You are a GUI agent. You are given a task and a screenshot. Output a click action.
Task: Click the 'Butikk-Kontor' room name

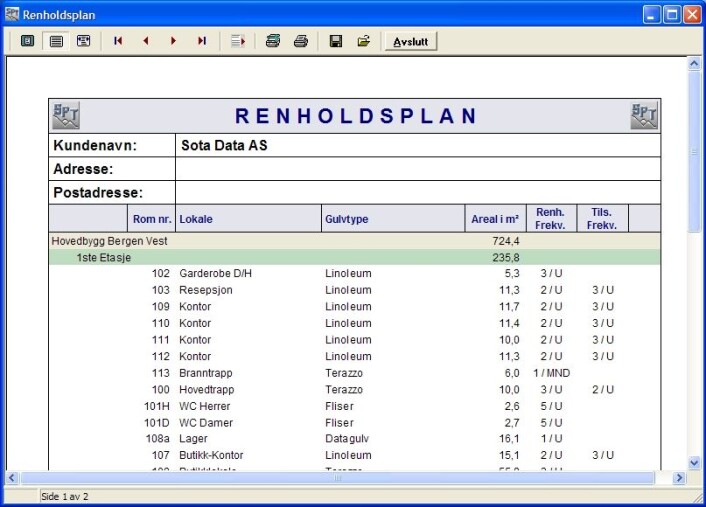[x=211, y=455]
